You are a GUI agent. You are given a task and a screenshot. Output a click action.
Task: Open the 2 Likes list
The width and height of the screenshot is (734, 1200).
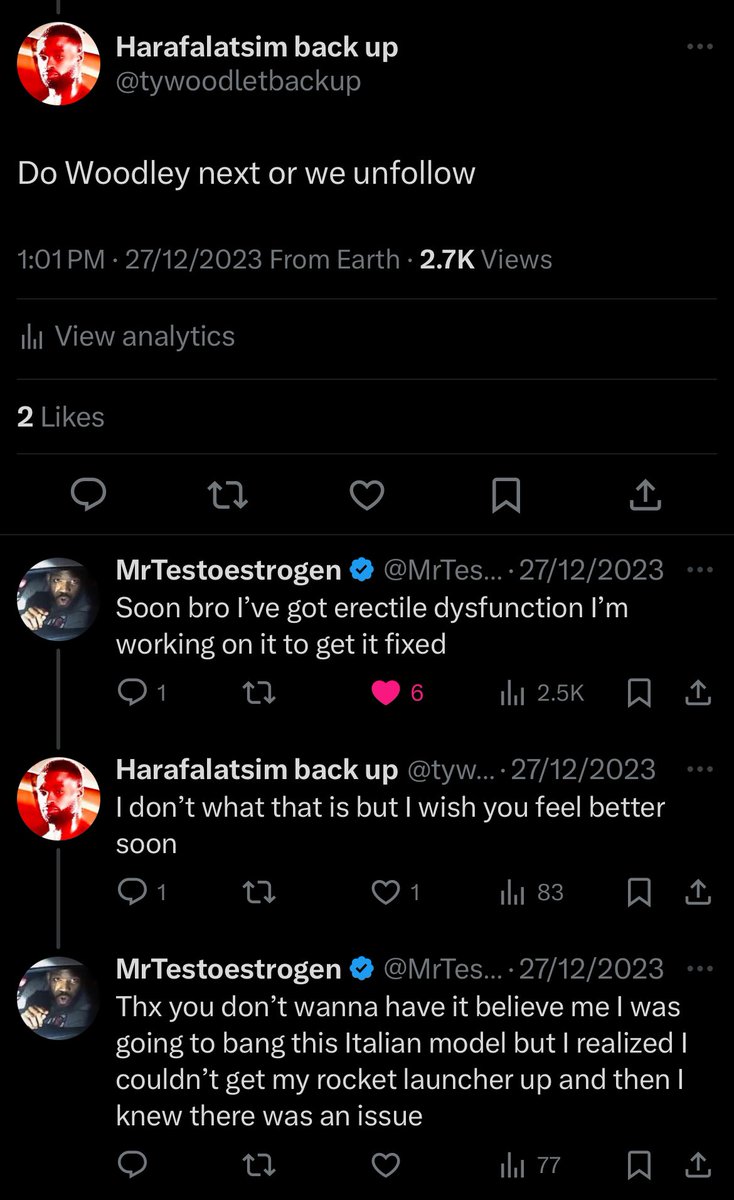tap(61, 417)
